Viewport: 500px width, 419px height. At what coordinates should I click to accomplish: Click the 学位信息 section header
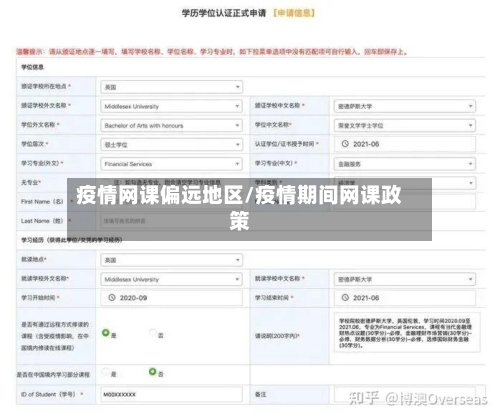[32, 67]
